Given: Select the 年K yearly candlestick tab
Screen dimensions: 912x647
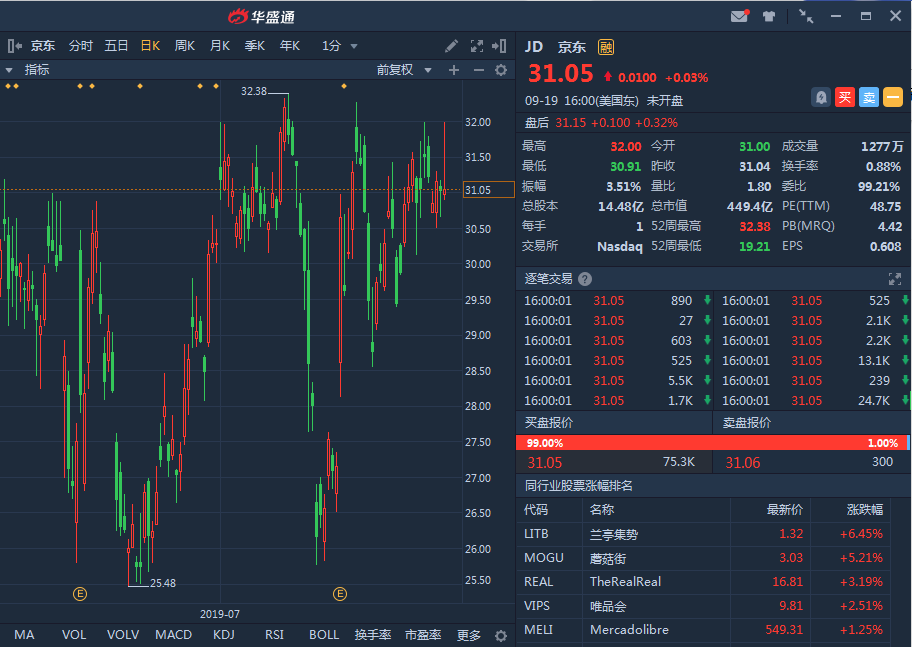Looking at the screenshot, I should [x=290, y=46].
